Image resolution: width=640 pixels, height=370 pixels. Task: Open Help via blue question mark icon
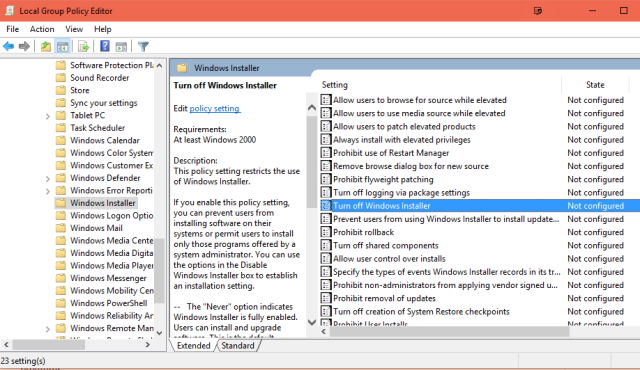(105, 46)
